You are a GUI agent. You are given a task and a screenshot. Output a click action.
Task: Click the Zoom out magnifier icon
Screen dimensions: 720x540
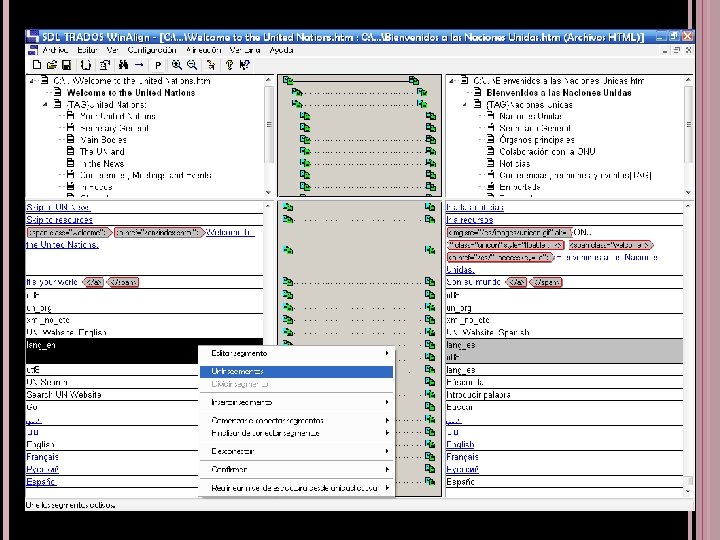coord(192,65)
